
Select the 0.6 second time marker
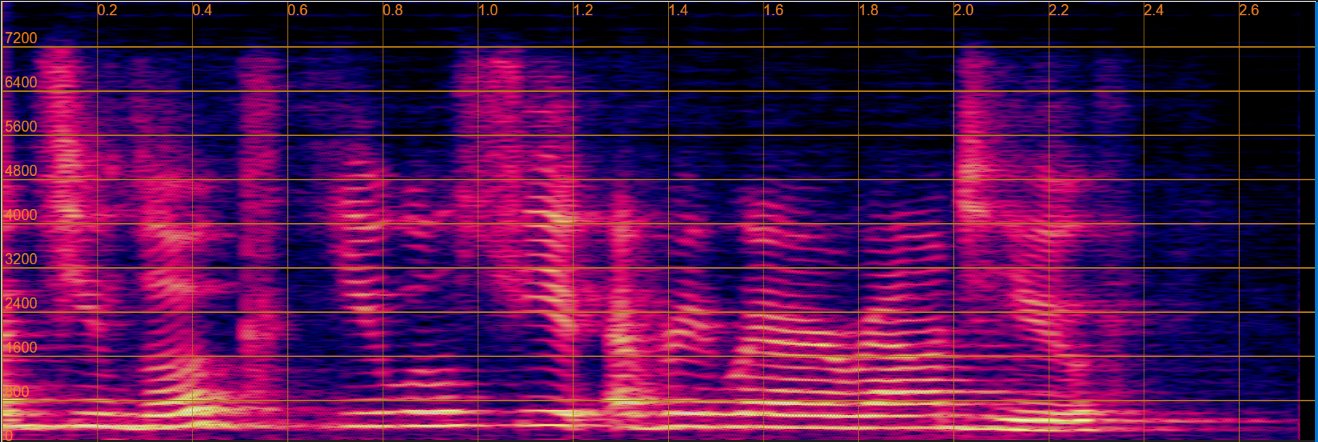tap(297, 11)
